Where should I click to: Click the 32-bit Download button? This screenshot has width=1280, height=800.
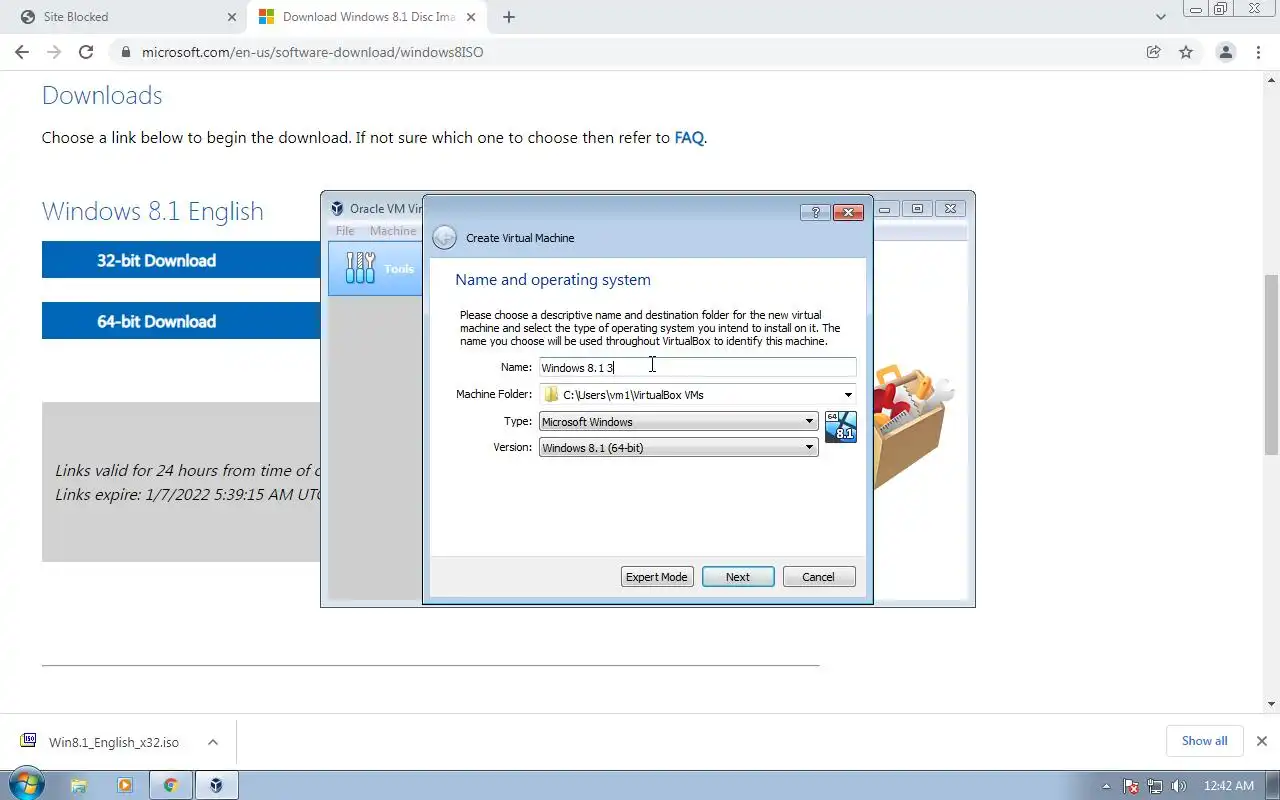[x=181, y=260]
